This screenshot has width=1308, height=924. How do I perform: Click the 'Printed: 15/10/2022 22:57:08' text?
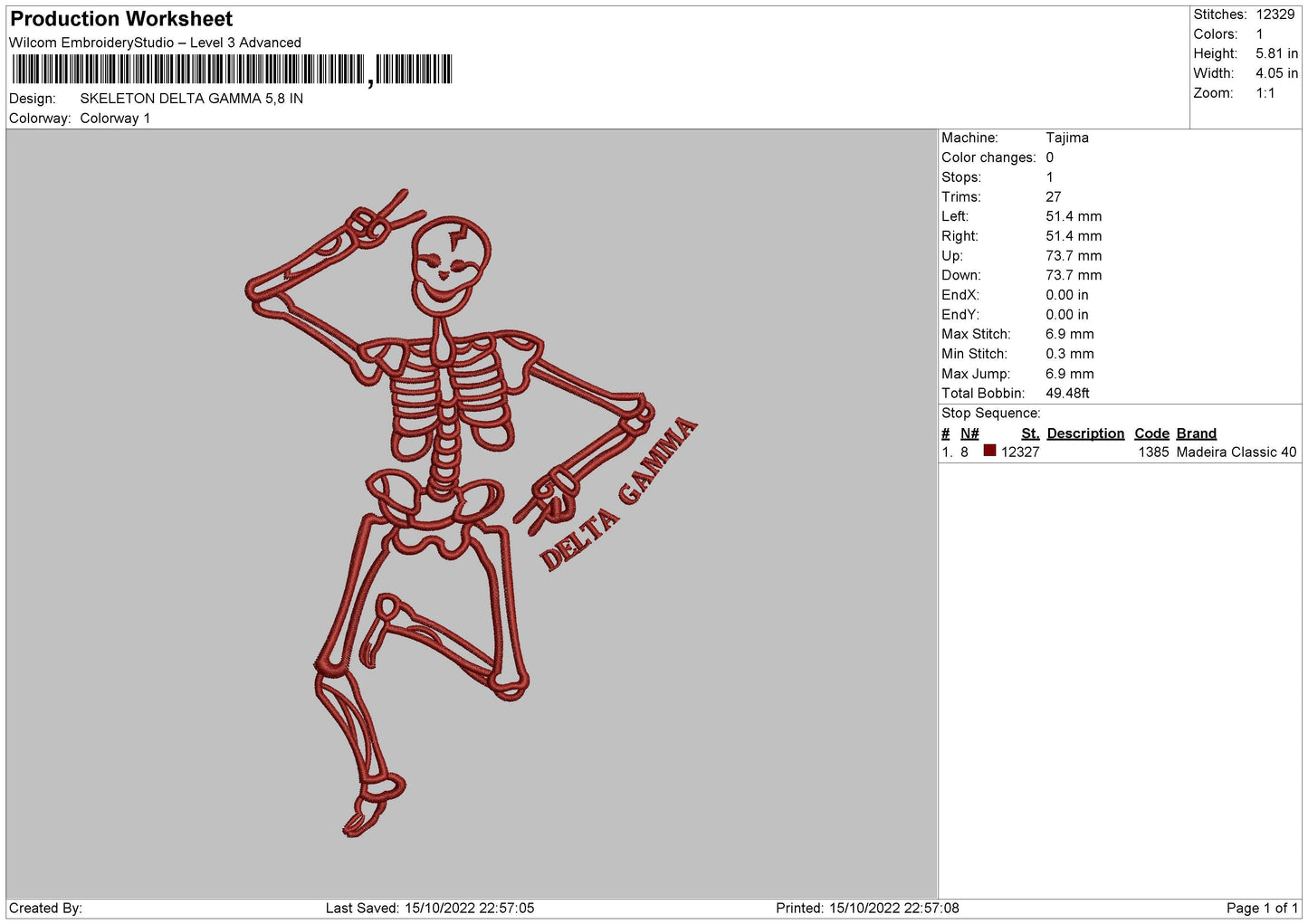(867, 909)
